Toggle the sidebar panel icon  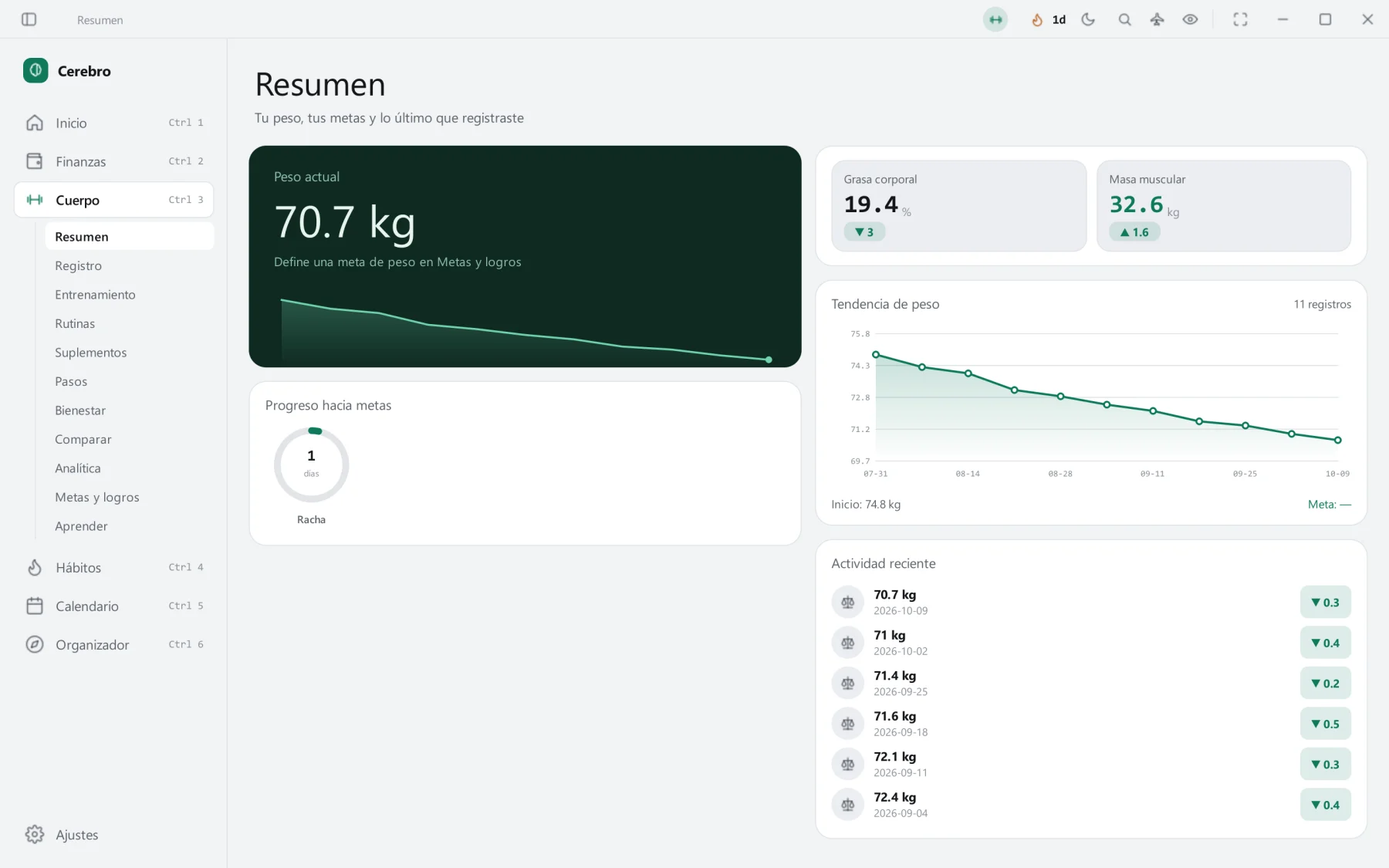[29, 19]
